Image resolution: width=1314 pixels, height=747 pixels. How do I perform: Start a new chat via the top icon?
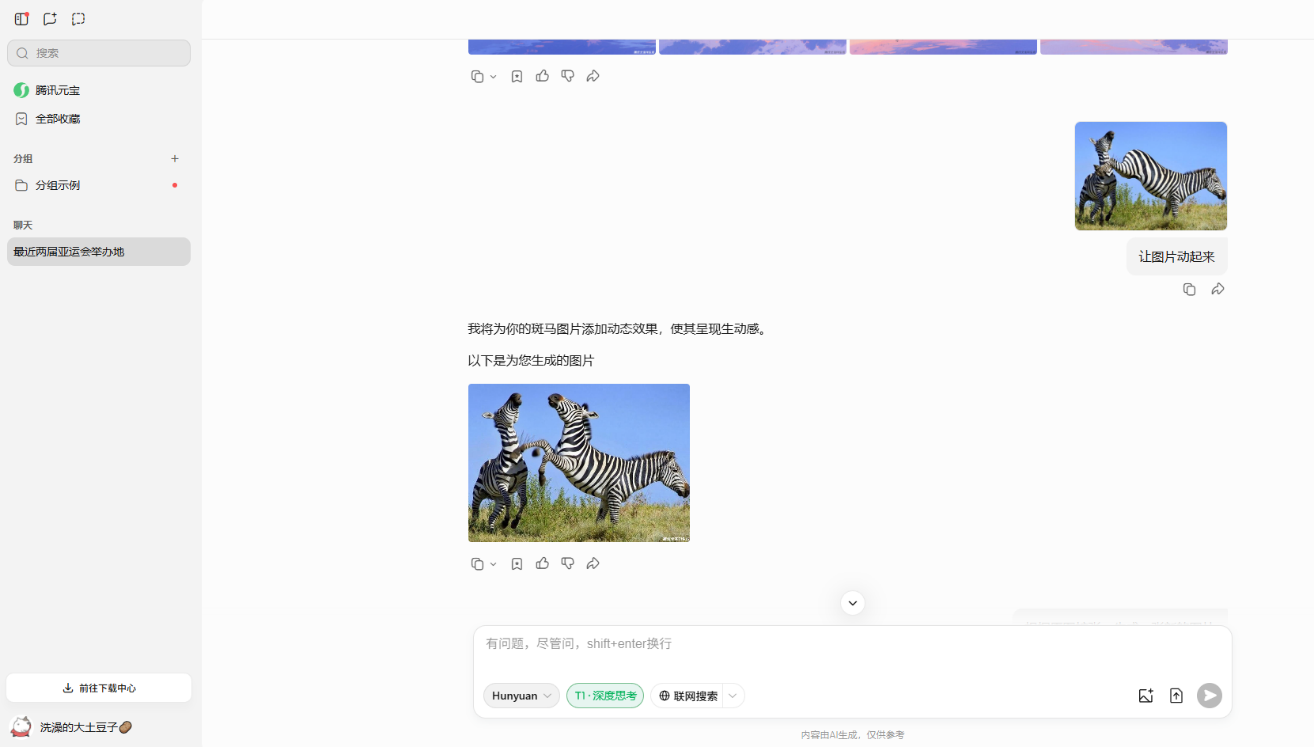point(50,19)
